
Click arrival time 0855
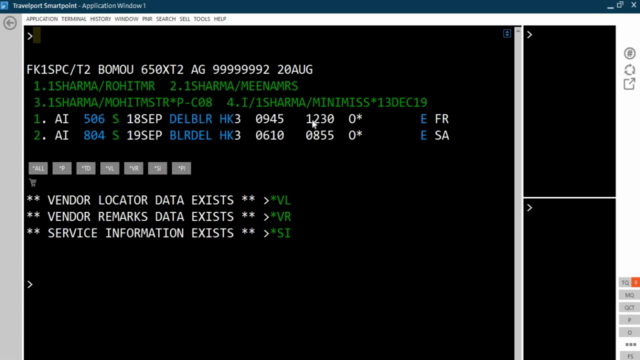coord(320,135)
